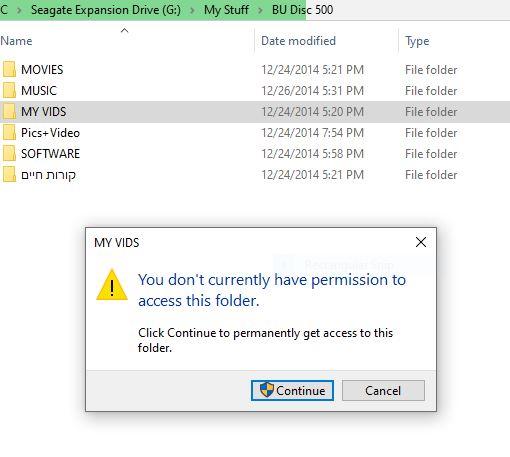
Task: Click the MOVIES folder icon
Action: click(9, 69)
